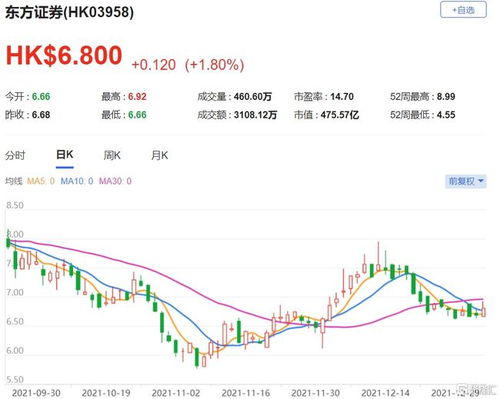Click the 6.00 price axis label
Viewport: 500px width, 399px height.
point(15,351)
